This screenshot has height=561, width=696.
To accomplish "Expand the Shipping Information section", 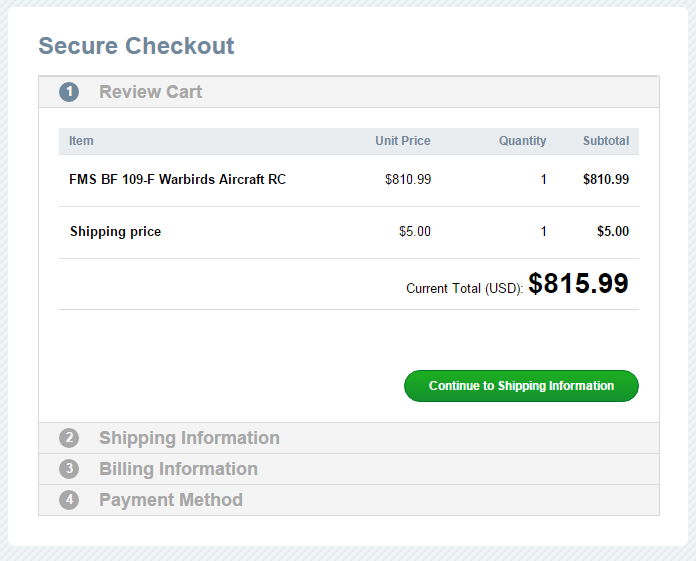I will click(189, 438).
